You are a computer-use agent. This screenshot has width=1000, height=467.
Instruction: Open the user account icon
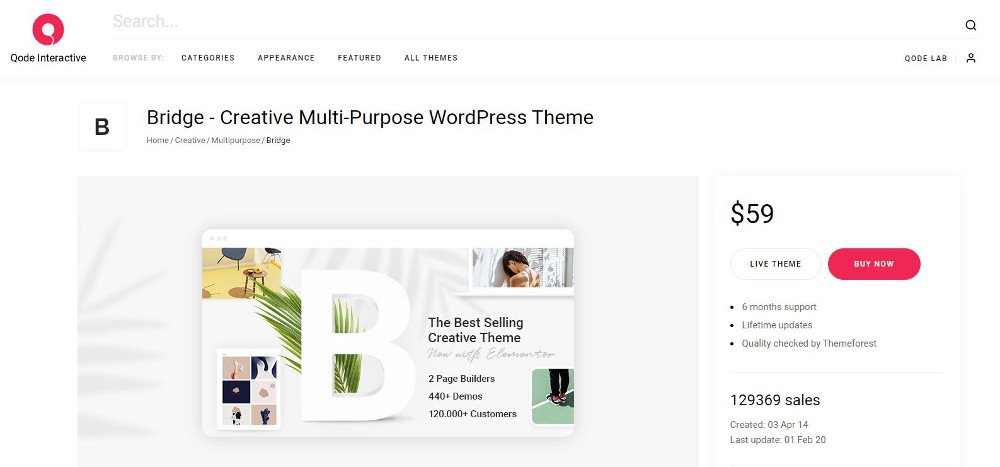tap(971, 58)
